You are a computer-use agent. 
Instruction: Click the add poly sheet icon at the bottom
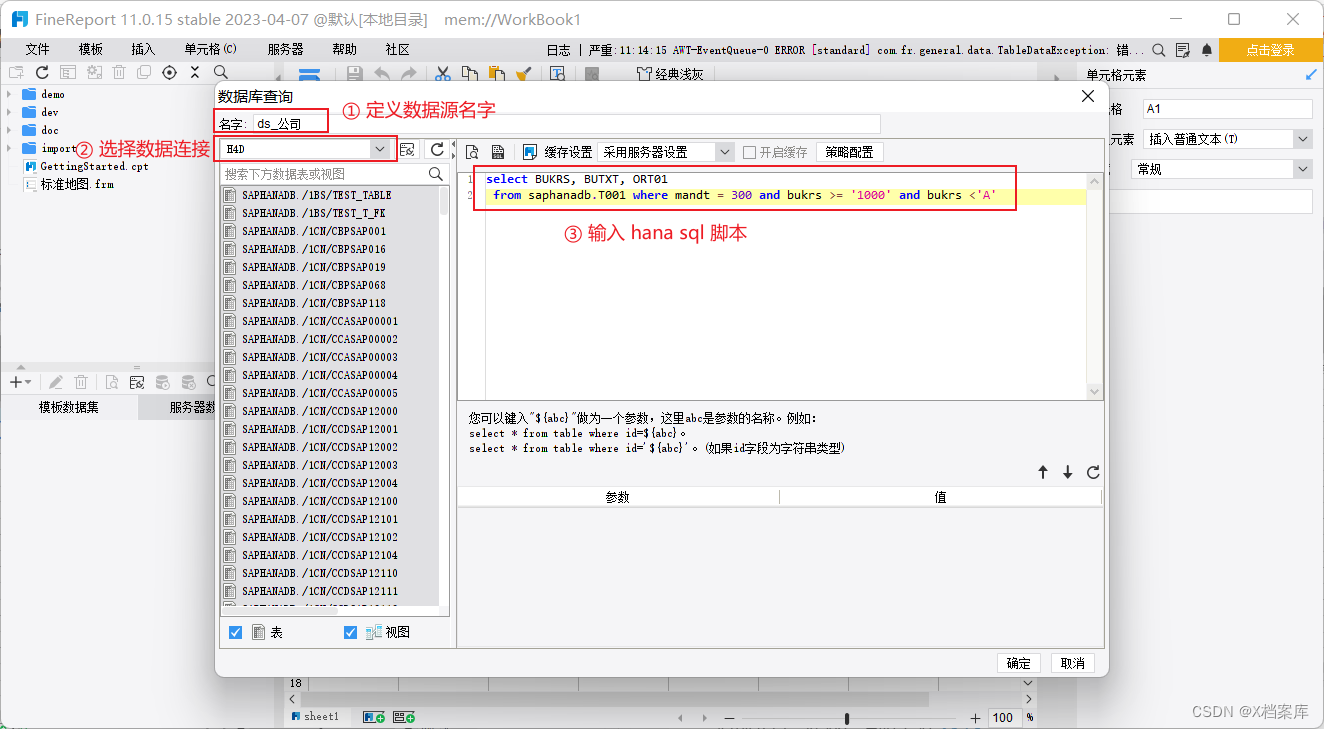(x=404, y=717)
